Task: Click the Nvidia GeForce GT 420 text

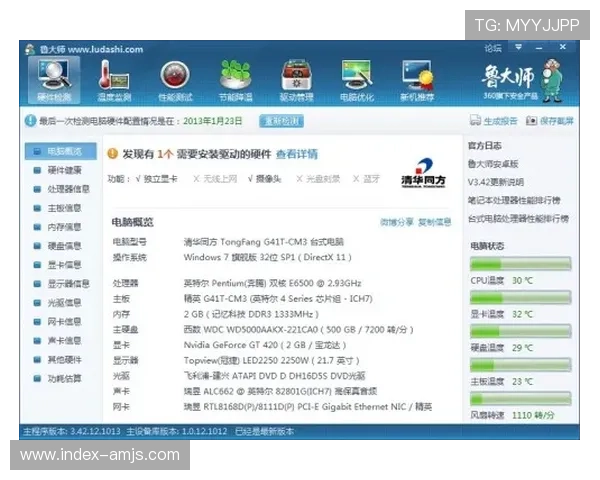Action: pyautogui.click(x=265, y=345)
